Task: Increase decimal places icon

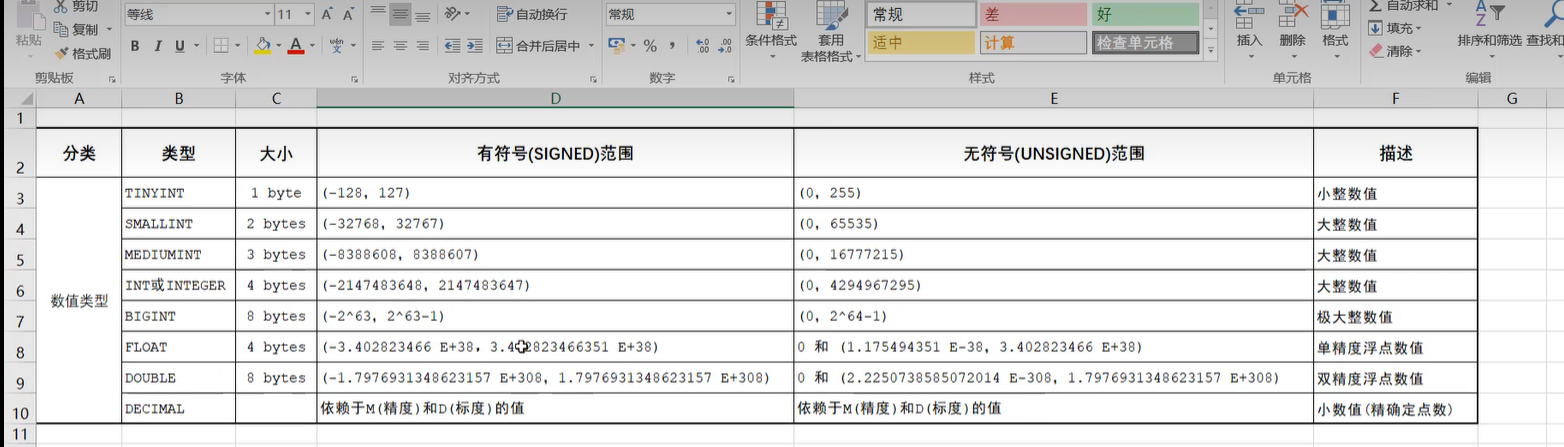Action: 701,46
